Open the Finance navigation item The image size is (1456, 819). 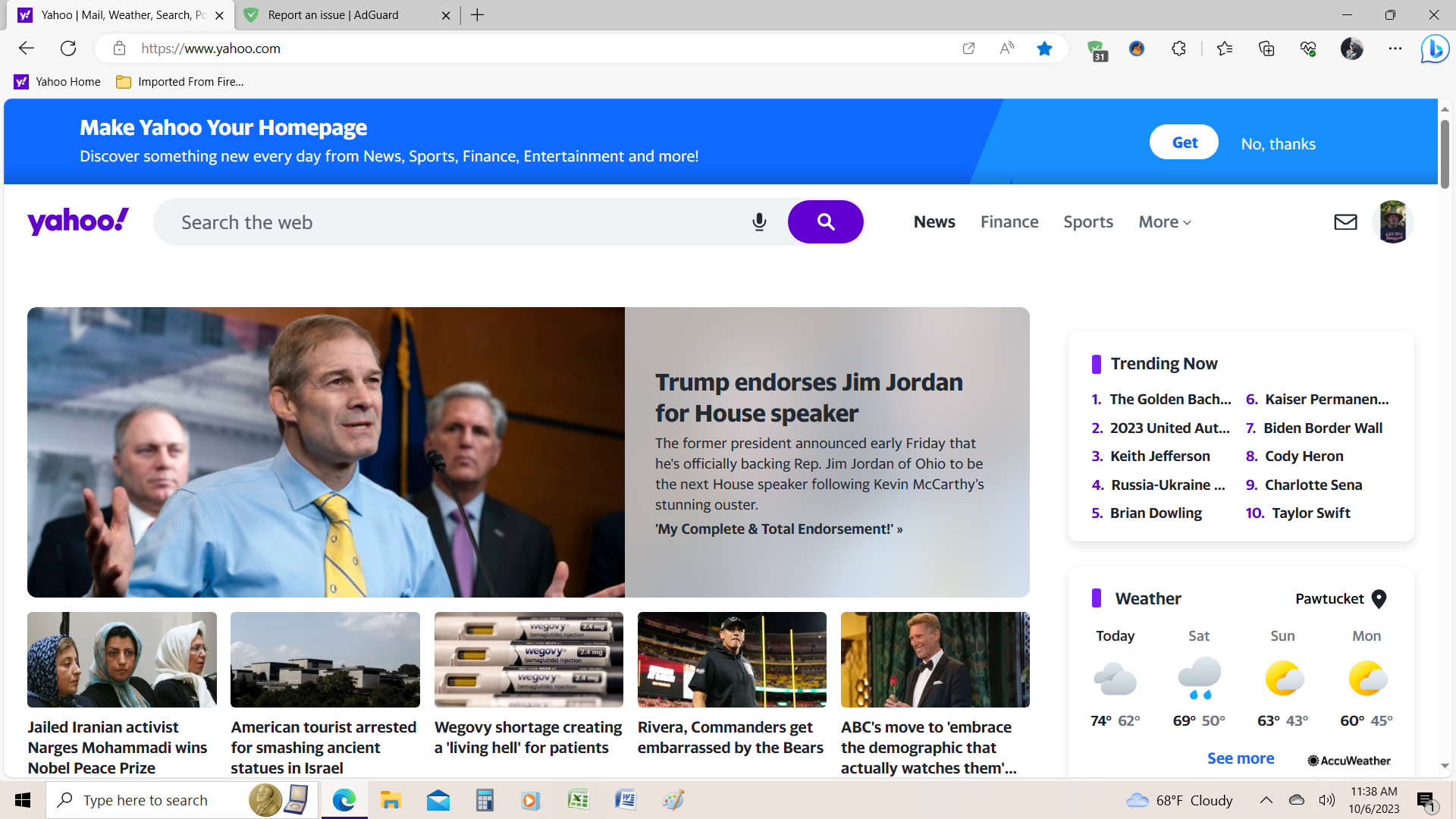1009,222
